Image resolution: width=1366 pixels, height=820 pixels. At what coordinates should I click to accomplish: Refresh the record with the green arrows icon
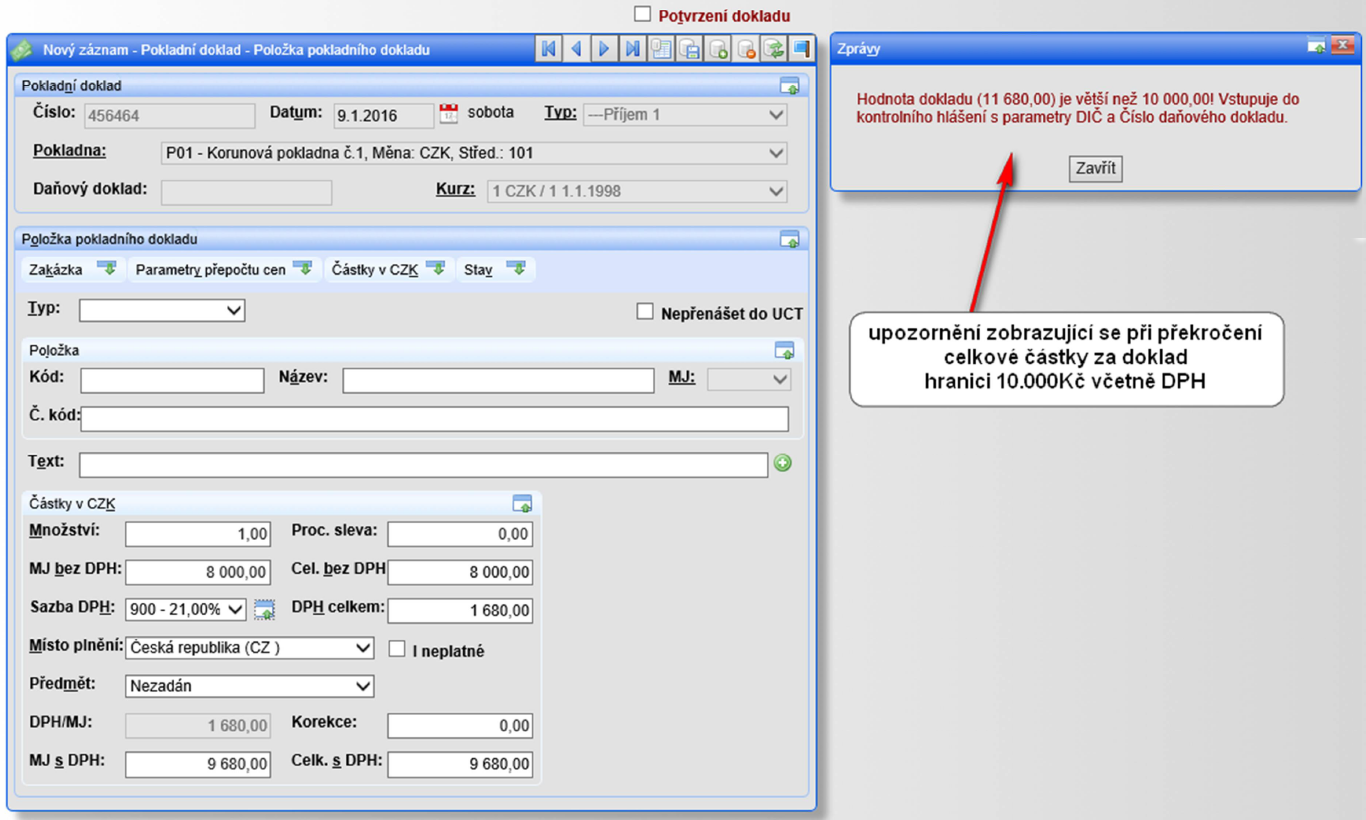tap(773, 49)
